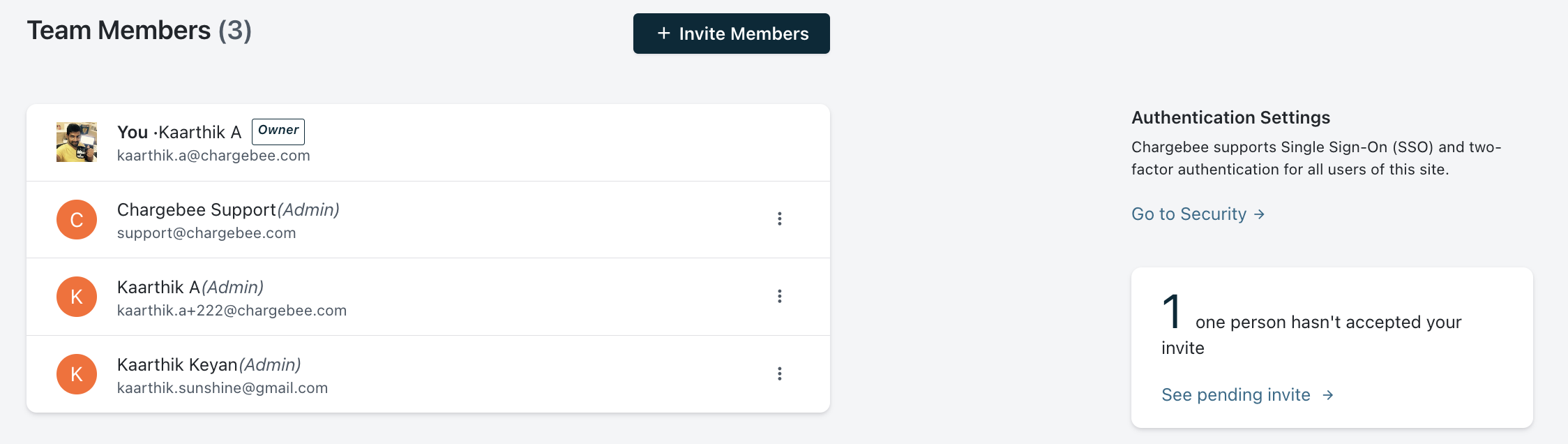
Task: Select the Chargebee Support member name
Action: [196, 210]
